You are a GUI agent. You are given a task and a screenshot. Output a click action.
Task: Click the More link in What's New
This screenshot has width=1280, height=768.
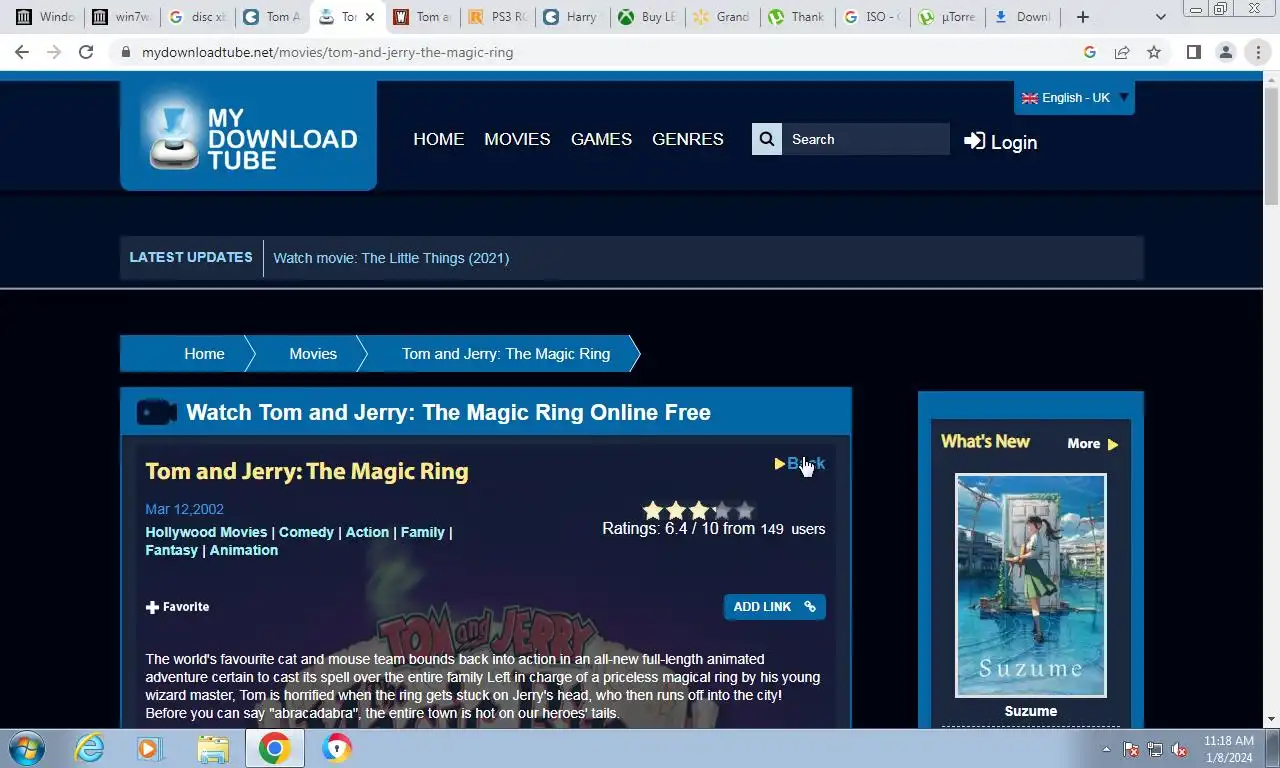(1093, 444)
